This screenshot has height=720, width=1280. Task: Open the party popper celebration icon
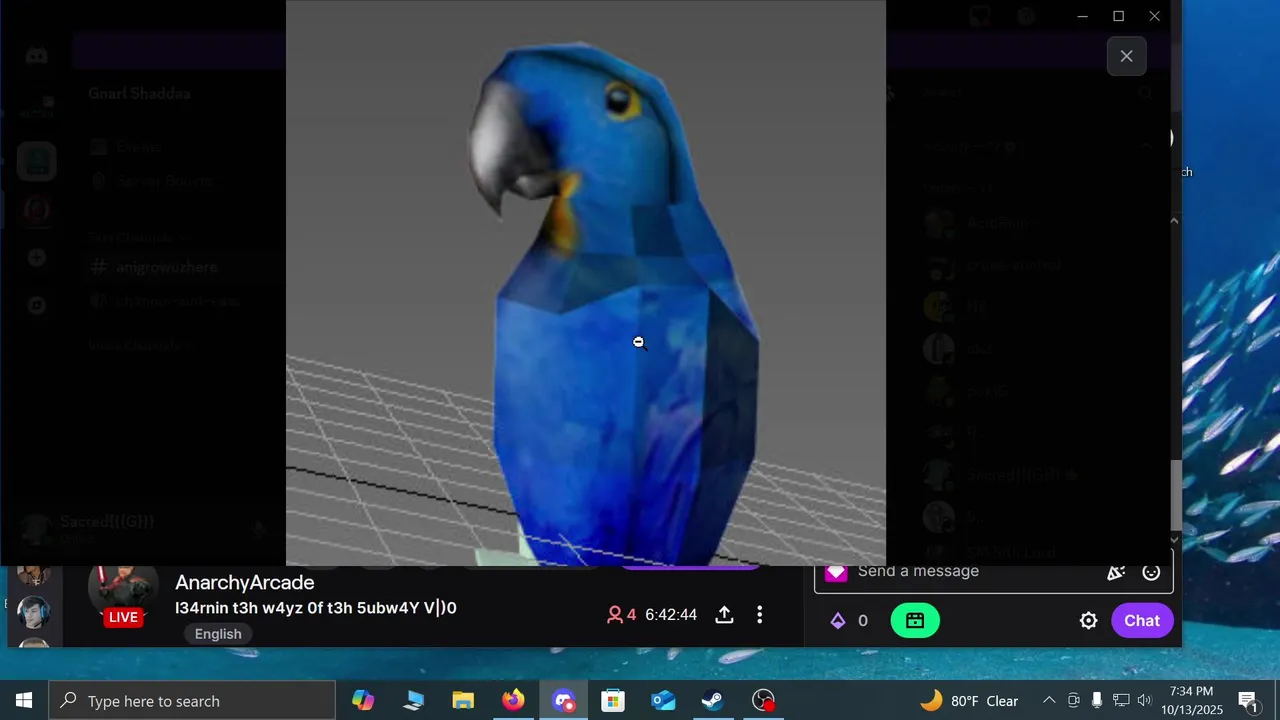(x=1116, y=572)
